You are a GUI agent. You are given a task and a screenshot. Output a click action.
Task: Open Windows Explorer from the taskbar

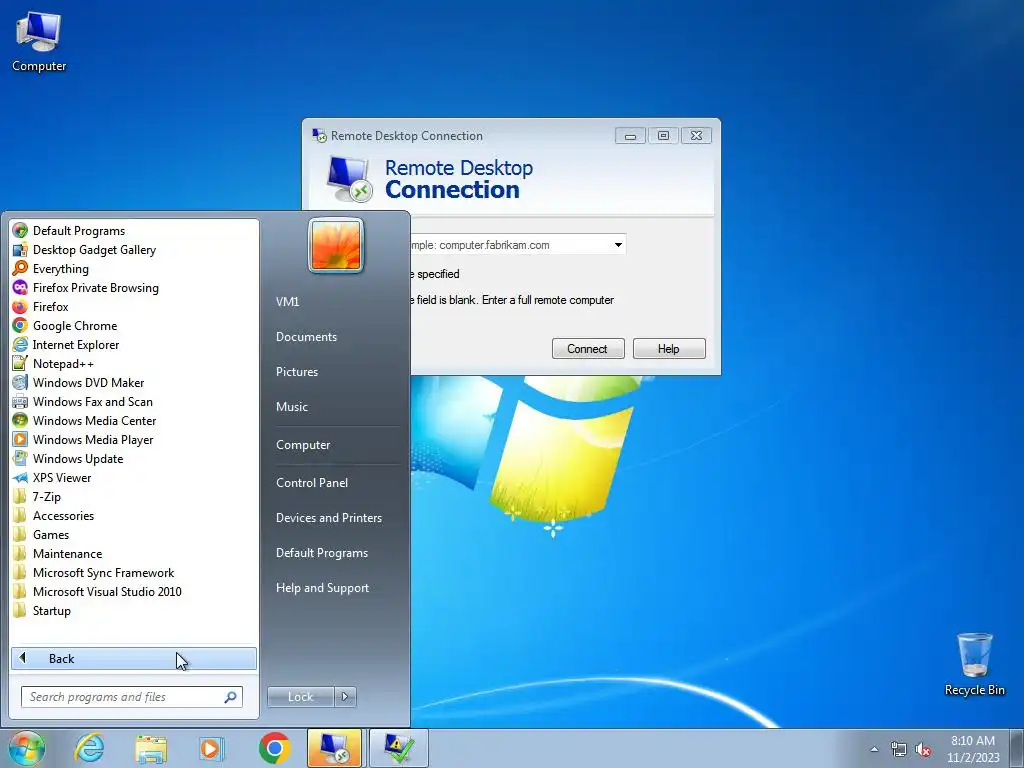[x=151, y=748]
